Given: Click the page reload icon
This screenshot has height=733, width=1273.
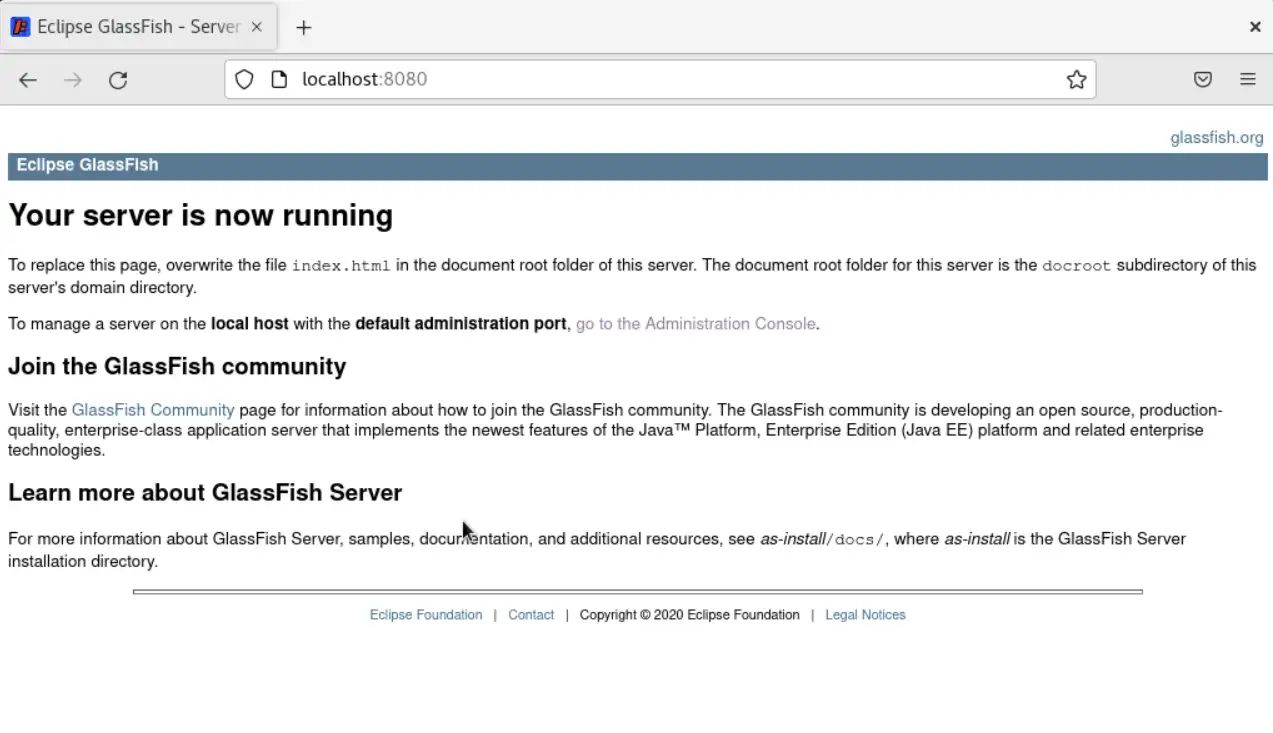Looking at the screenshot, I should (118, 80).
